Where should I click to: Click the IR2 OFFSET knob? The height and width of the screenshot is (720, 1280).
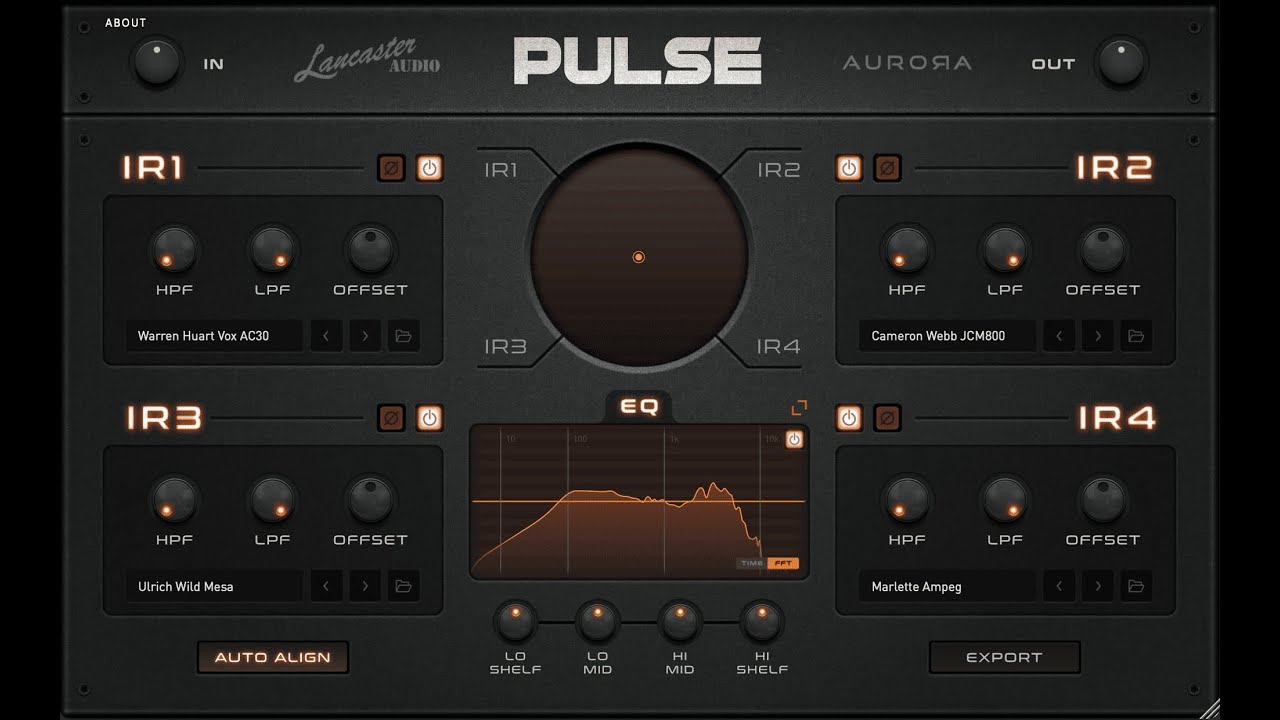(1103, 249)
